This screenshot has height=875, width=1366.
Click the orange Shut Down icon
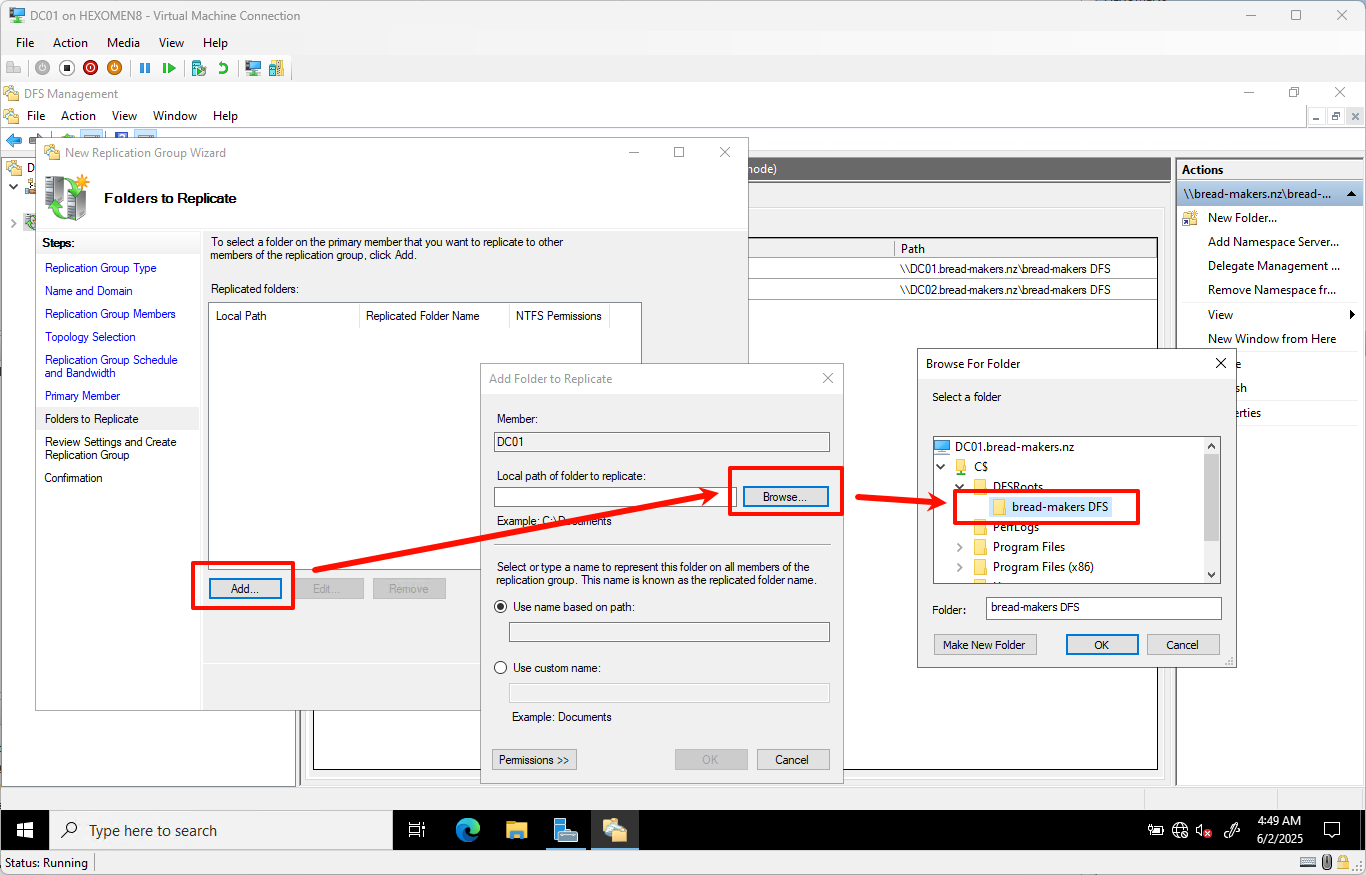[115, 68]
